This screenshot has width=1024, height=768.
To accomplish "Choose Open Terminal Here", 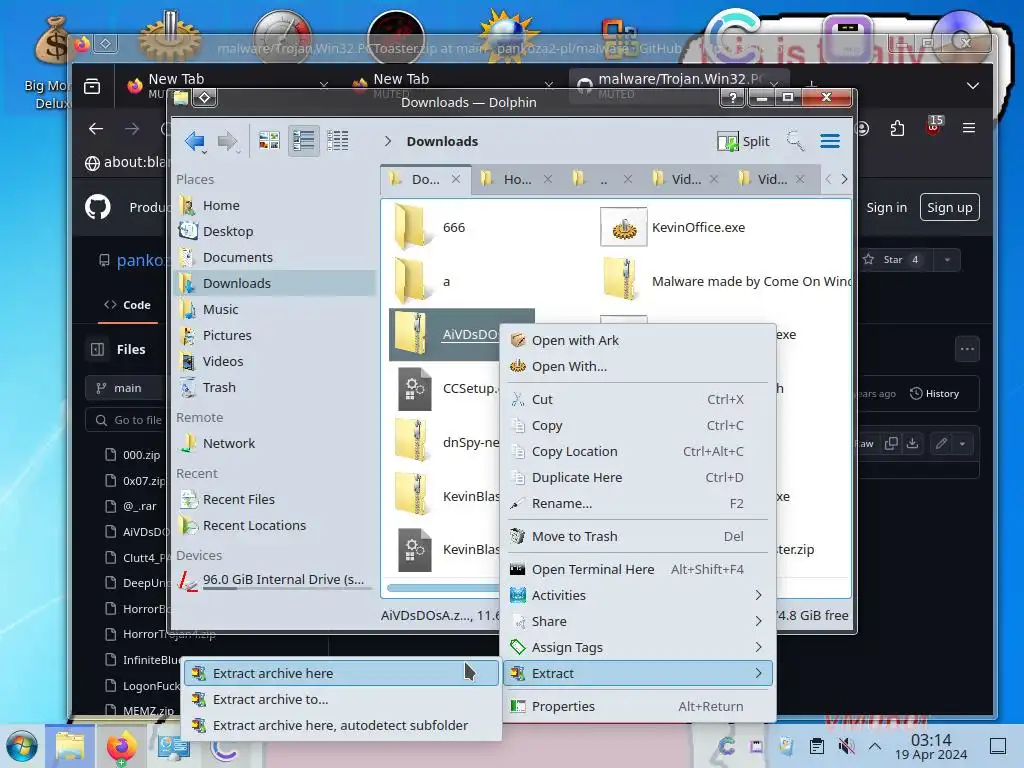I will point(638,569).
